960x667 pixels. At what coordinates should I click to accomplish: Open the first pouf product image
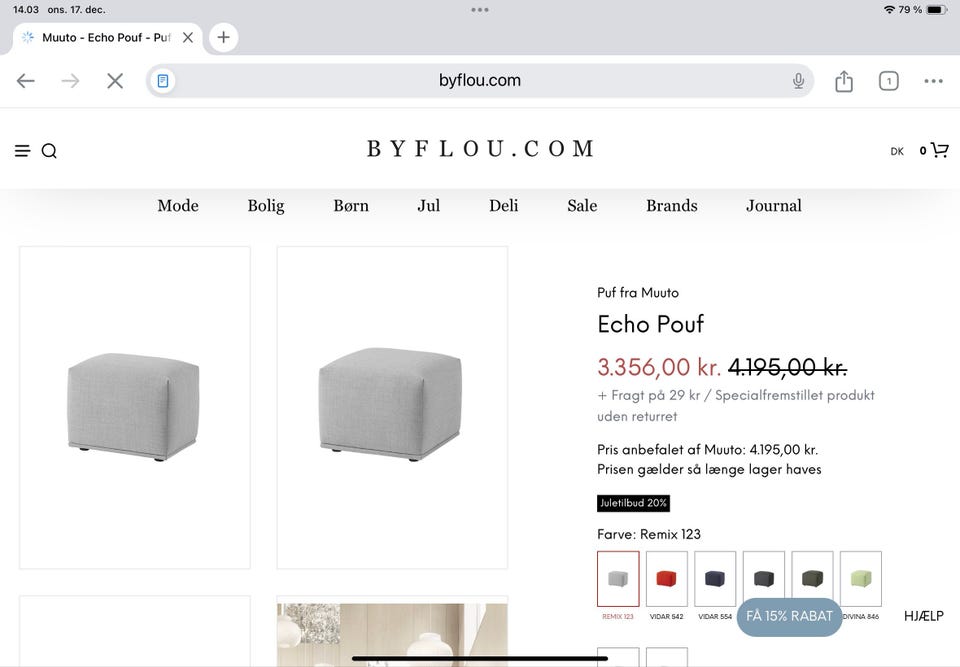click(x=135, y=407)
